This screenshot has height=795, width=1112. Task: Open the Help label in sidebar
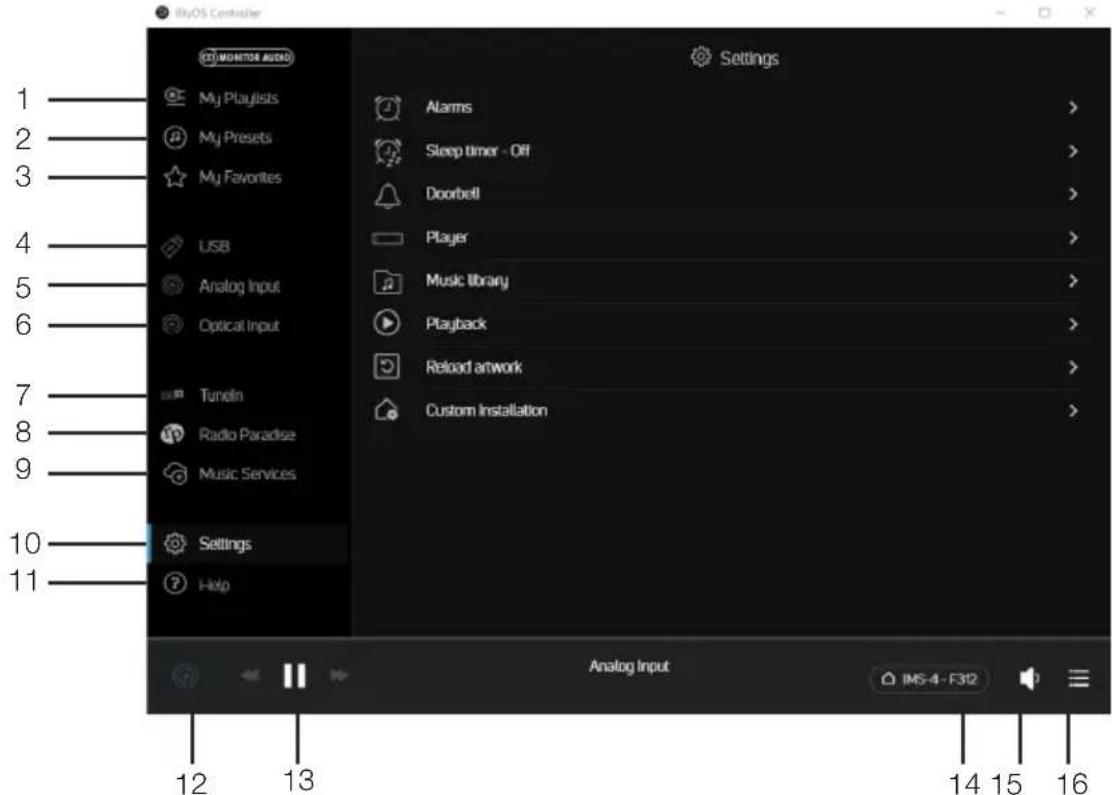tap(214, 585)
